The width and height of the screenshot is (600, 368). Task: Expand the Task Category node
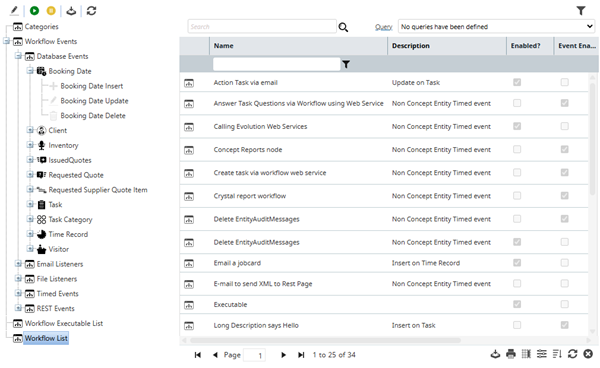[x=30, y=219]
